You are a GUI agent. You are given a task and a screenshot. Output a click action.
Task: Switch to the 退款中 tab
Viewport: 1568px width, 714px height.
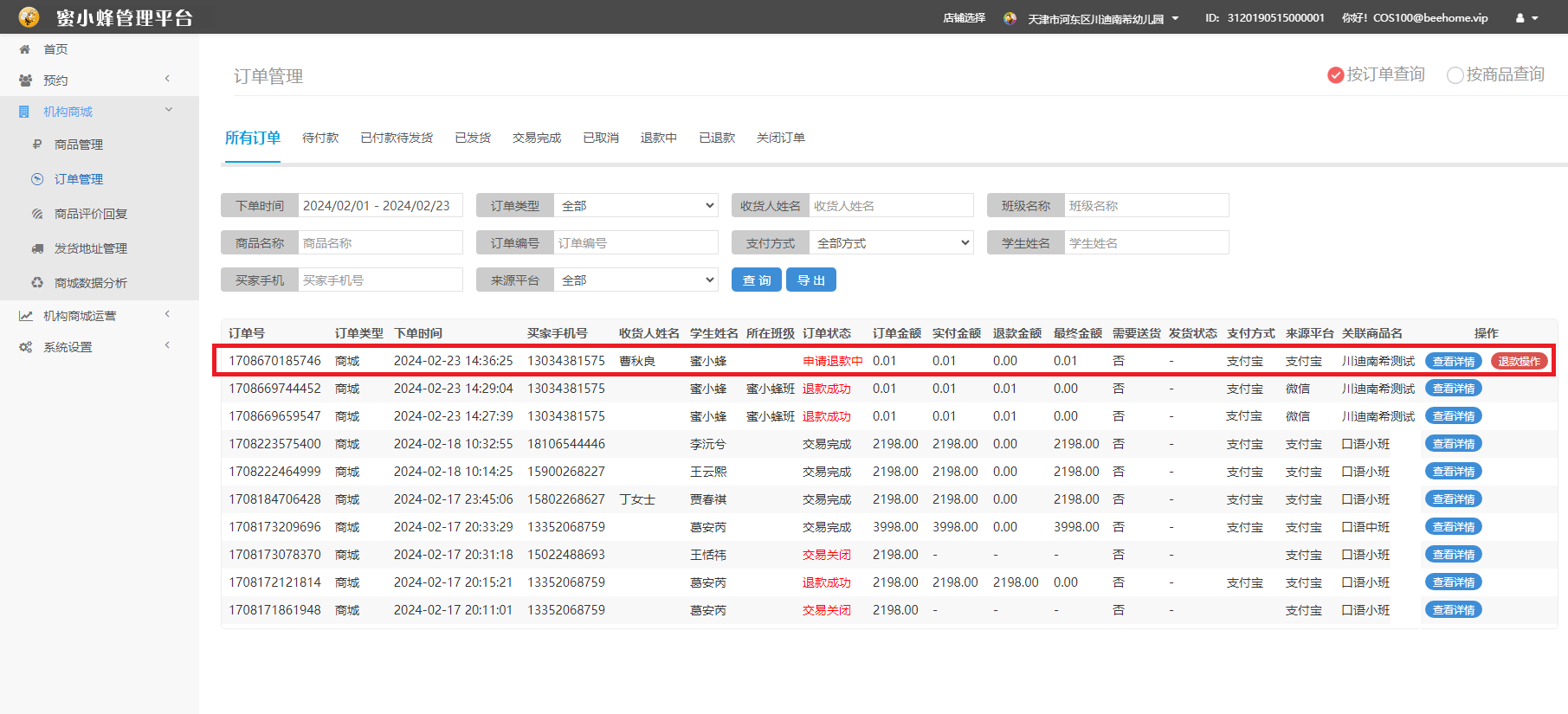tap(658, 138)
